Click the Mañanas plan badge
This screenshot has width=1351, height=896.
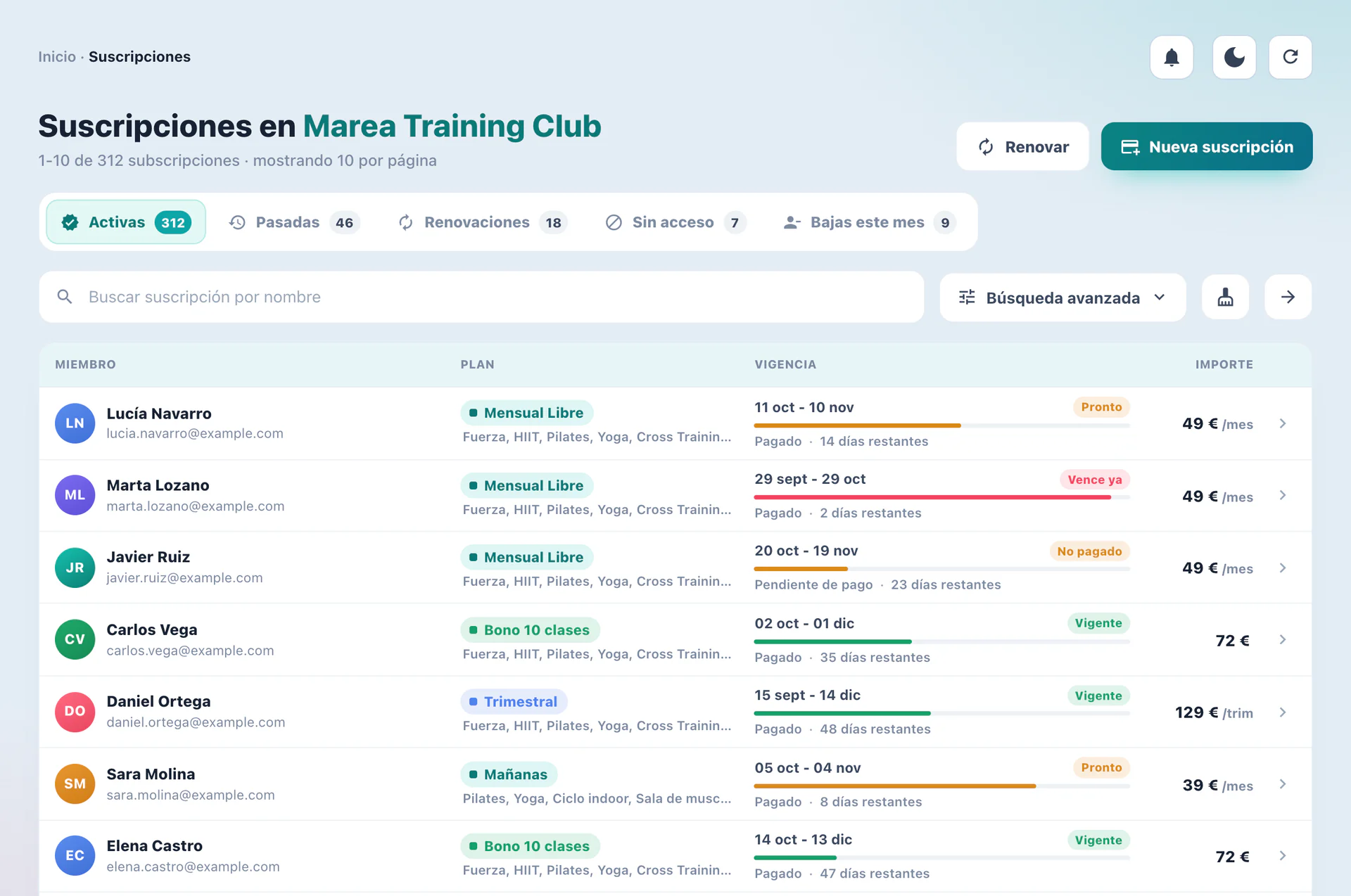[x=509, y=774]
